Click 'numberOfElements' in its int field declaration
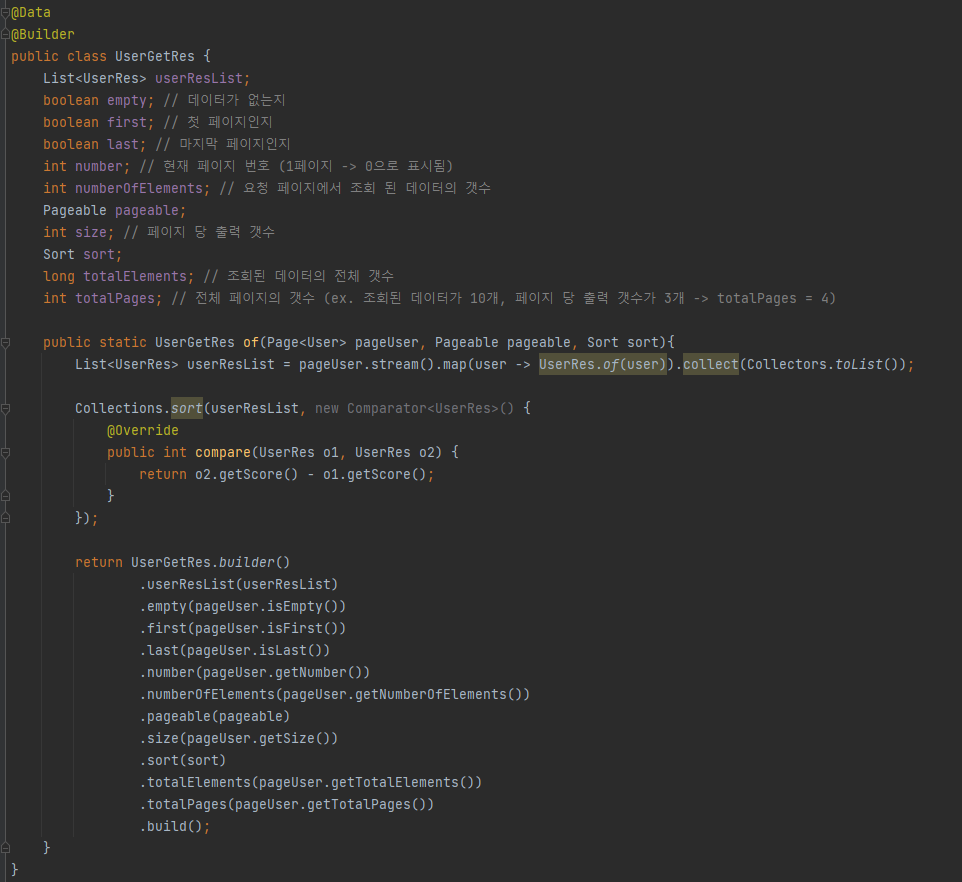Viewport: 962px width, 882px height. (x=139, y=188)
